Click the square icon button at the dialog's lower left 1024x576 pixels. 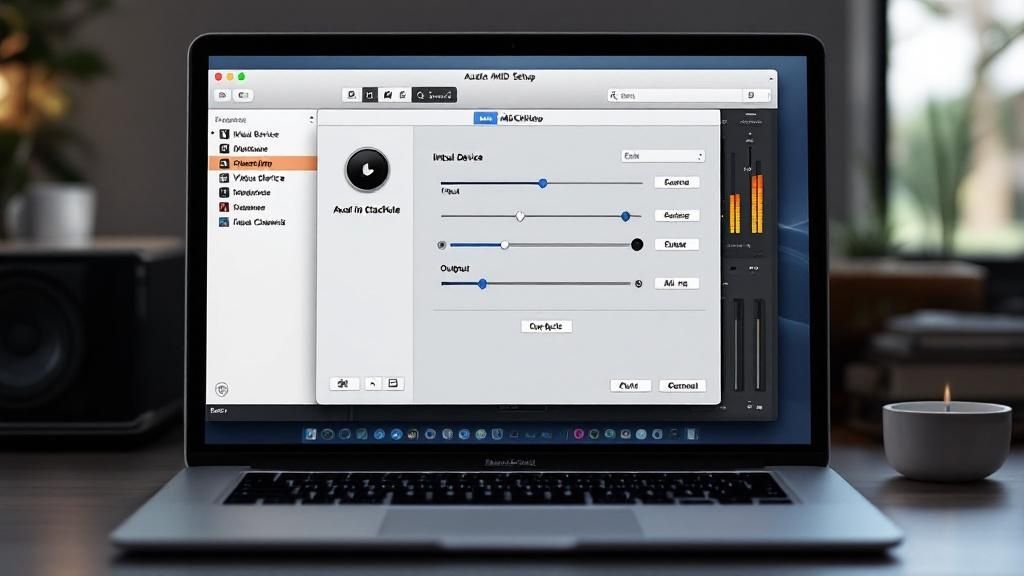tap(393, 384)
